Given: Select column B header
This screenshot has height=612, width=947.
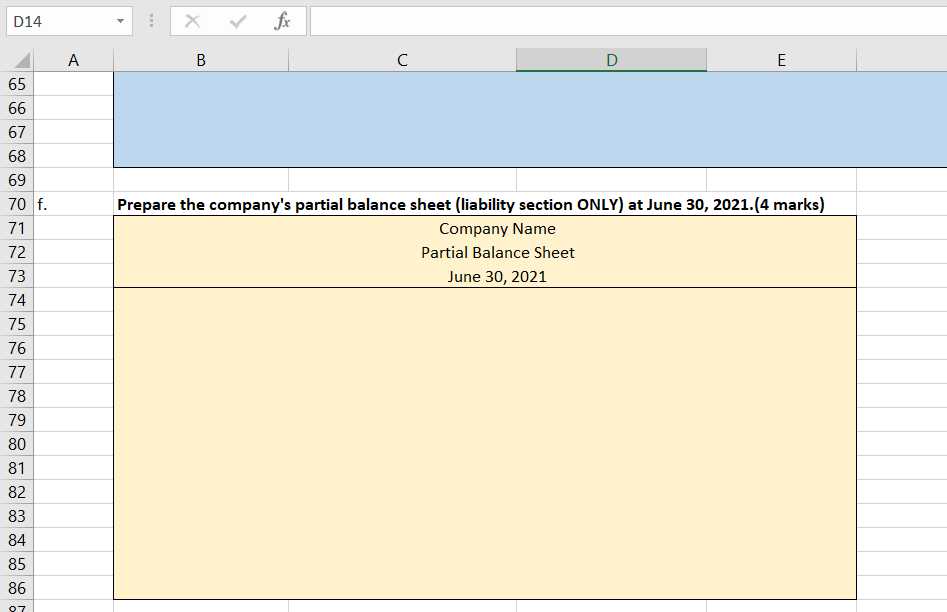Looking at the screenshot, I should (201, 60).
